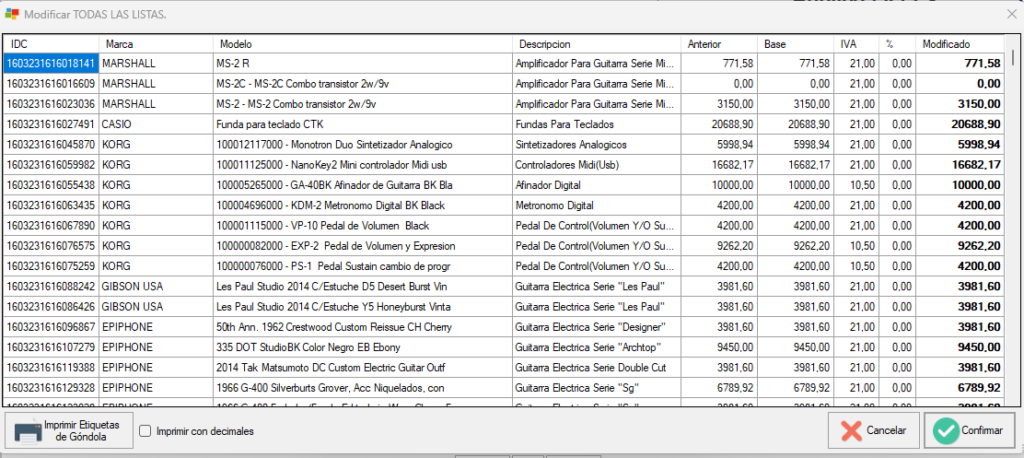Click IDC cell 160323161688242
Image resolution: width=1024 pixels, height=458 pixels.
51,286
